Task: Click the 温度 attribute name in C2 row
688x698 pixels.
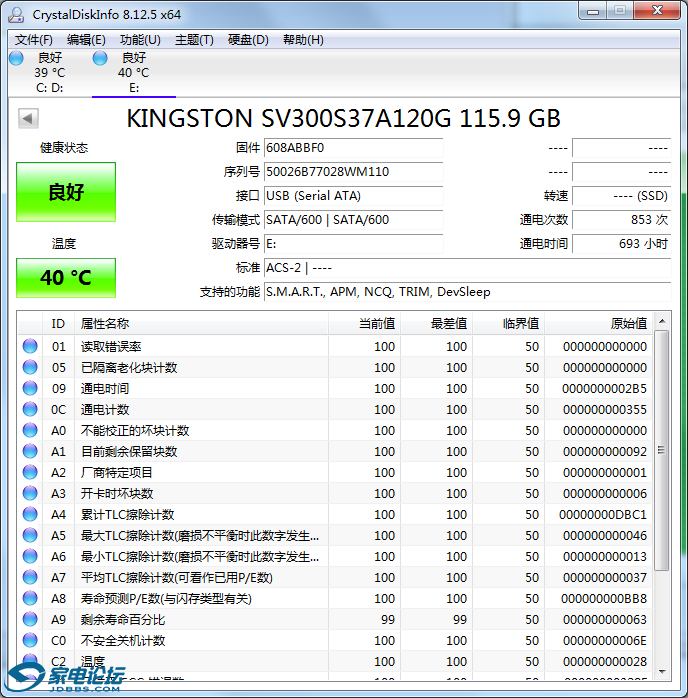Action: point(93,661)
